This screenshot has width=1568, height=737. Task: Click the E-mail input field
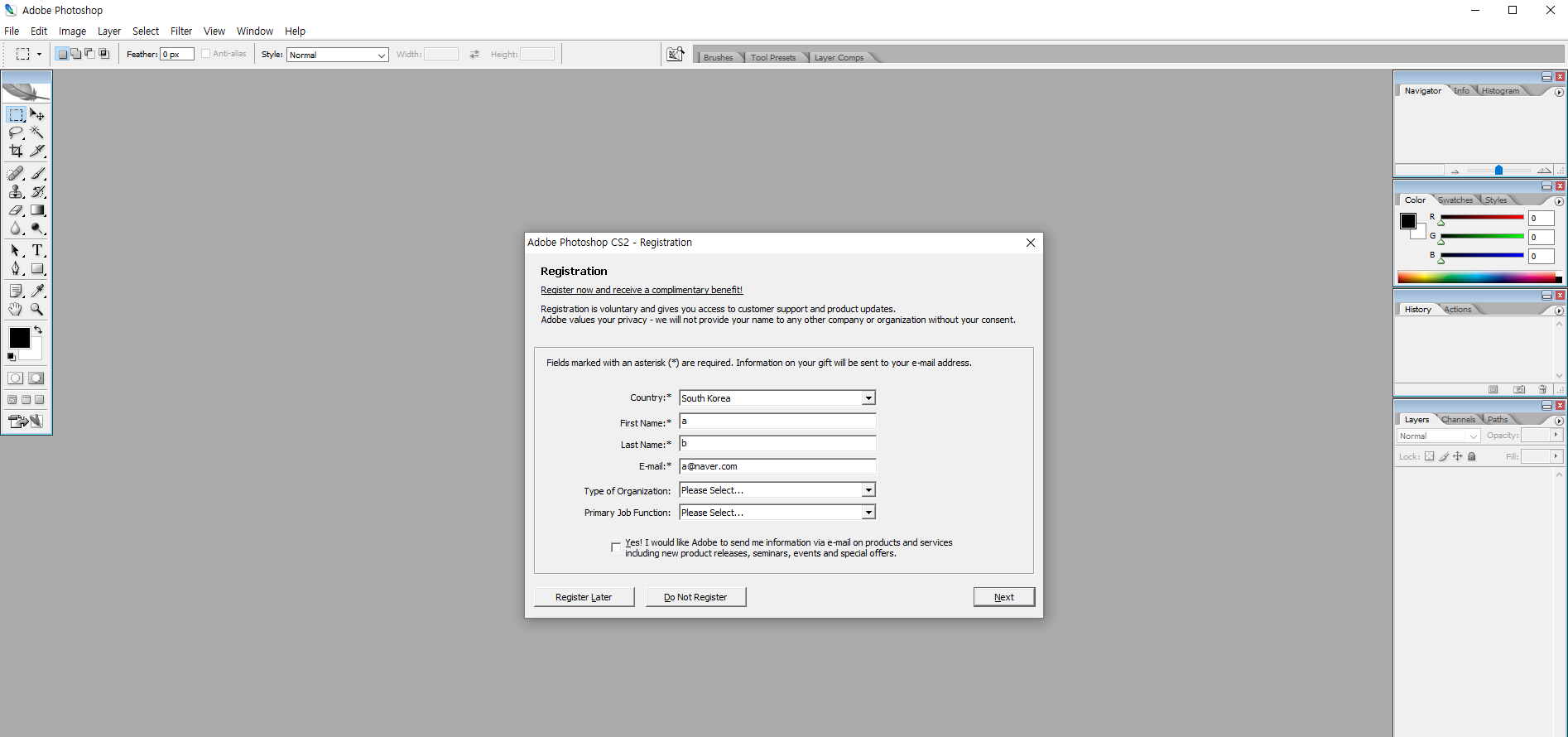777,466
